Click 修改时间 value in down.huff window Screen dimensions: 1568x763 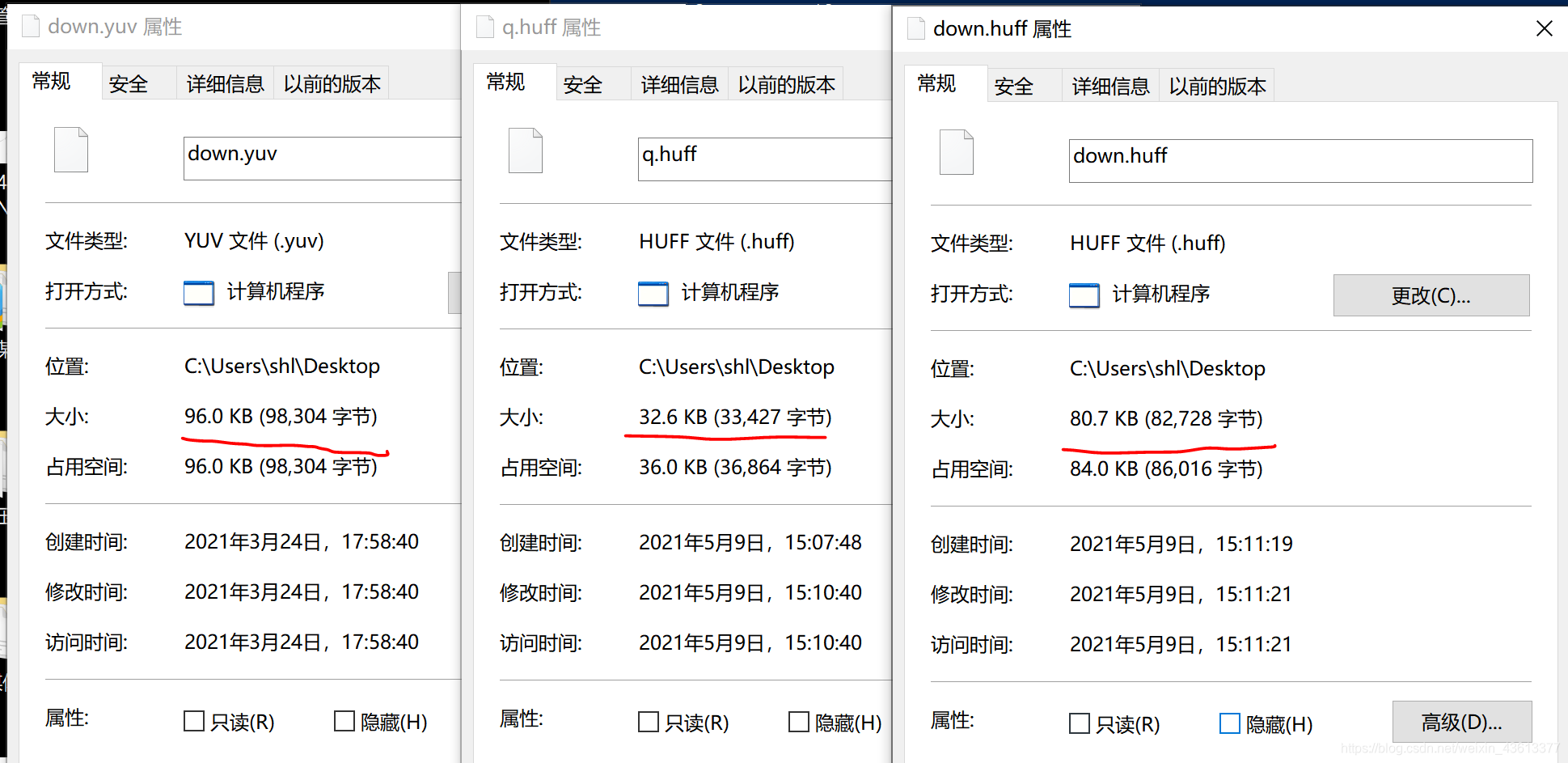1181,594
